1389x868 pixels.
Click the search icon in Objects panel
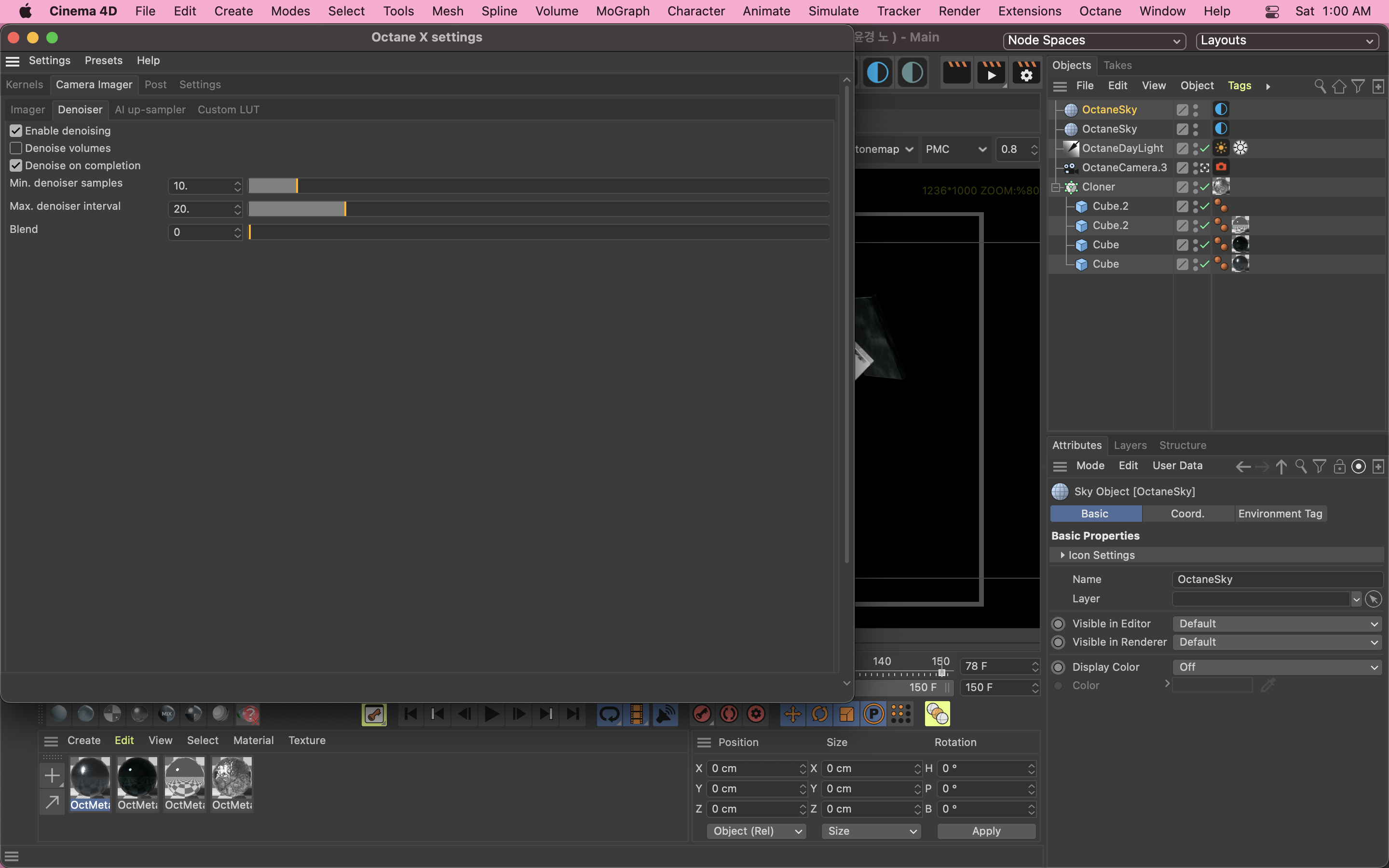point(1320,86)
